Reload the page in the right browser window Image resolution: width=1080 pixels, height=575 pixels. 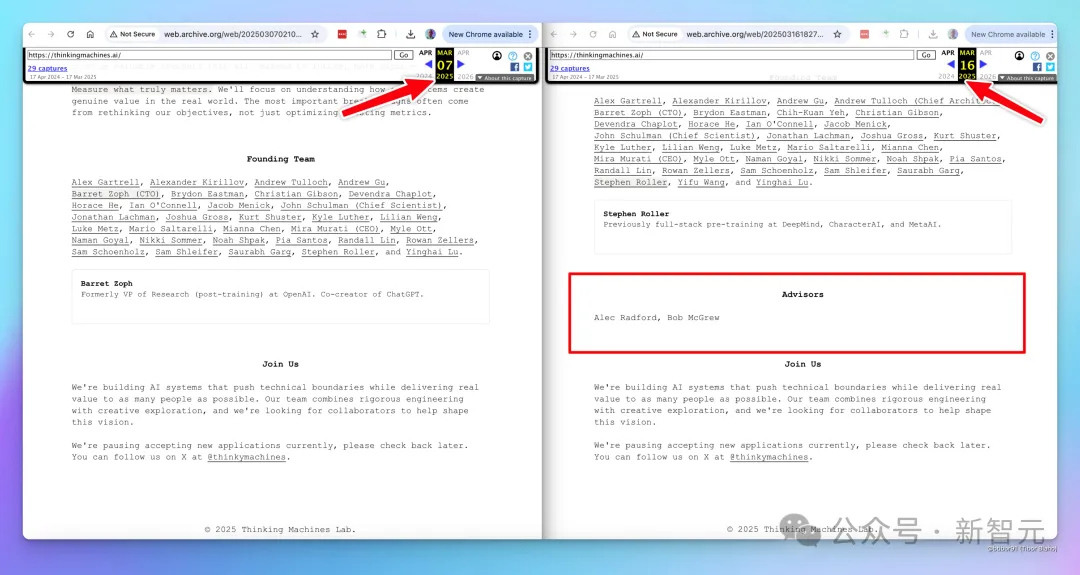[593, 34]
